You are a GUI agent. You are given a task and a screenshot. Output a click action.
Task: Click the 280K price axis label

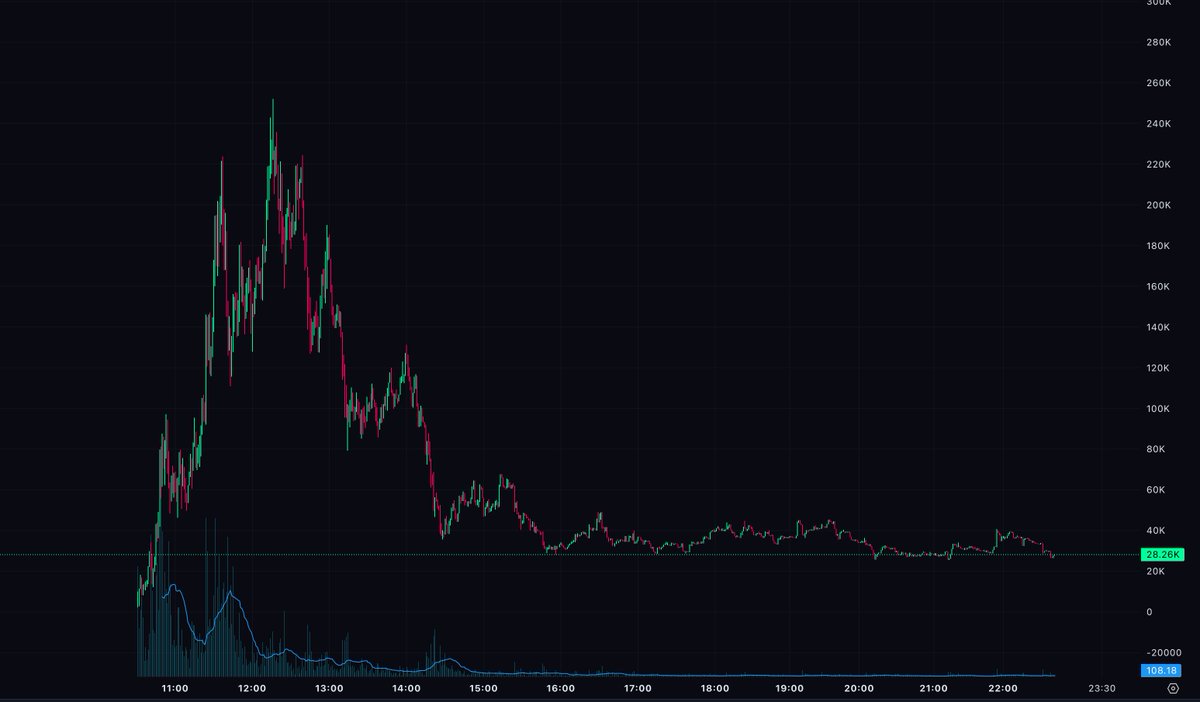(x=1158, y=42)
